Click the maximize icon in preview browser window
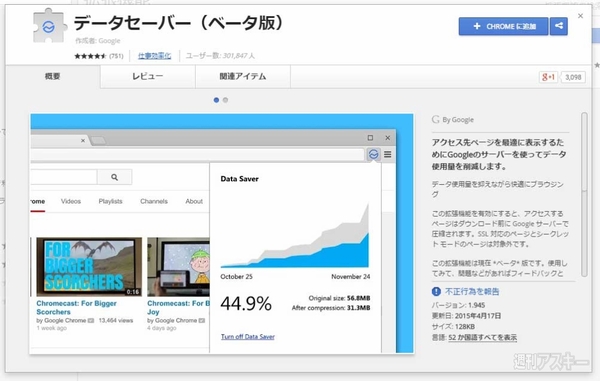This screenshot has height=381, width=600. click(x=370, y=138)
